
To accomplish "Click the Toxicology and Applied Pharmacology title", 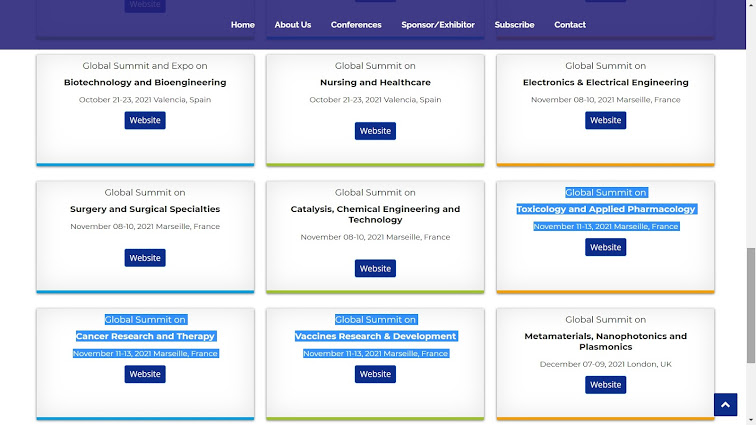I will [605, 209].
